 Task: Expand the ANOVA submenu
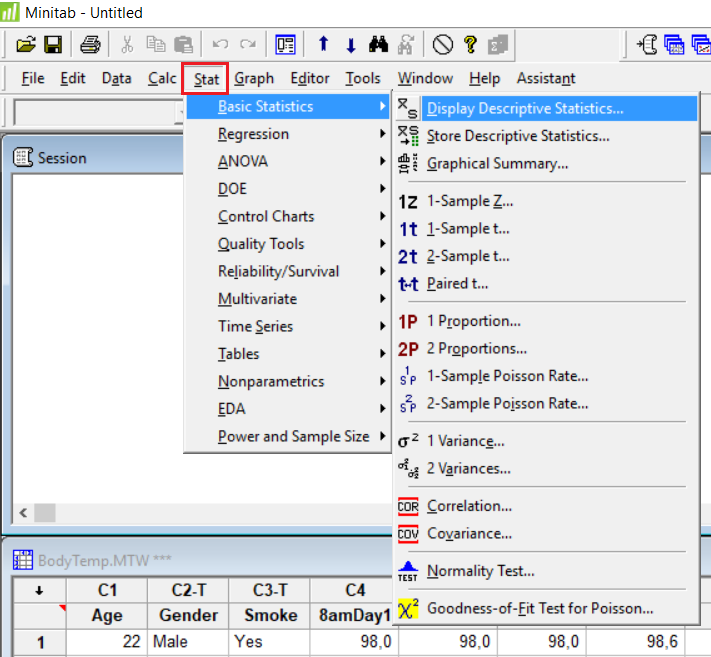[287, 161]
